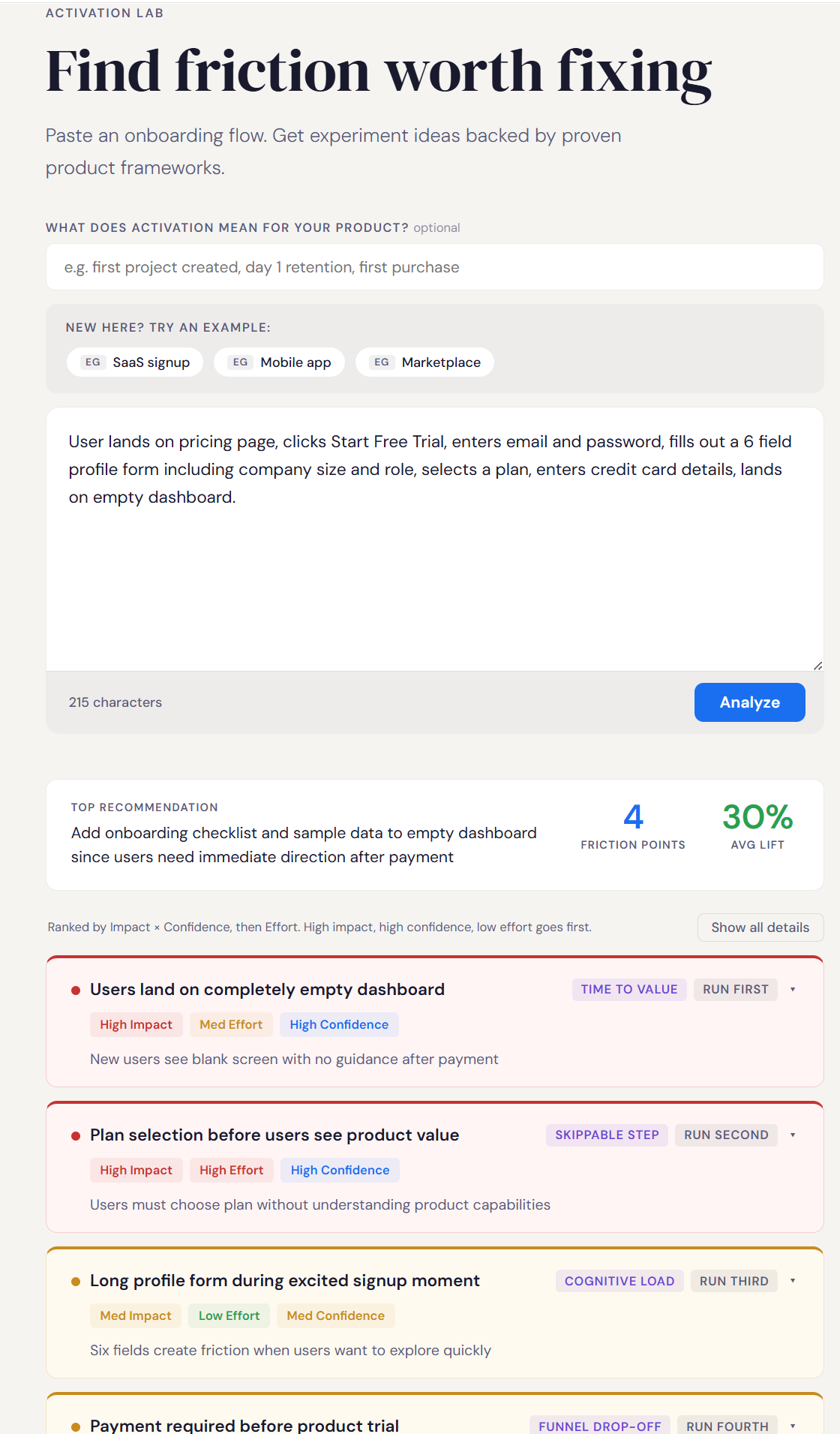
Task: Click red priority dot beside empty dashboard issue
Action: pyautogui.click(x=75, y=989)
